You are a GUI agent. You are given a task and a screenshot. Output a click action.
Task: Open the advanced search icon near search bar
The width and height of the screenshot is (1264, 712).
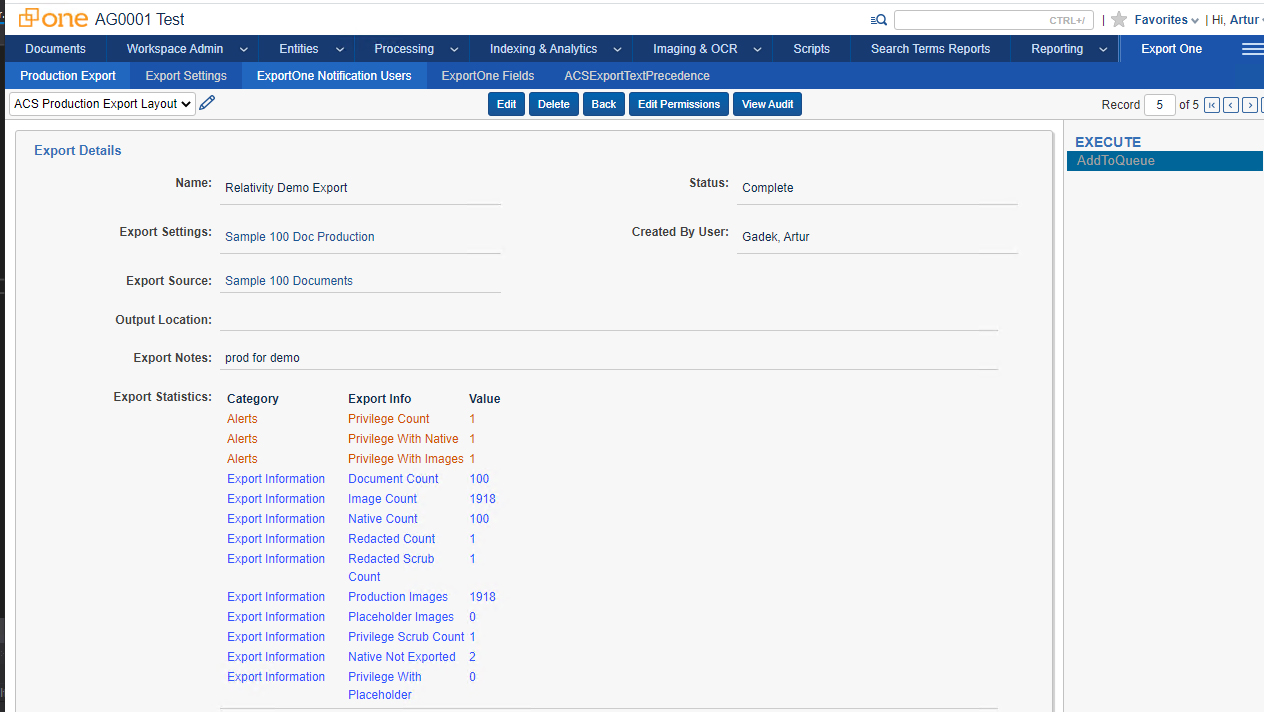coord(878,19)
